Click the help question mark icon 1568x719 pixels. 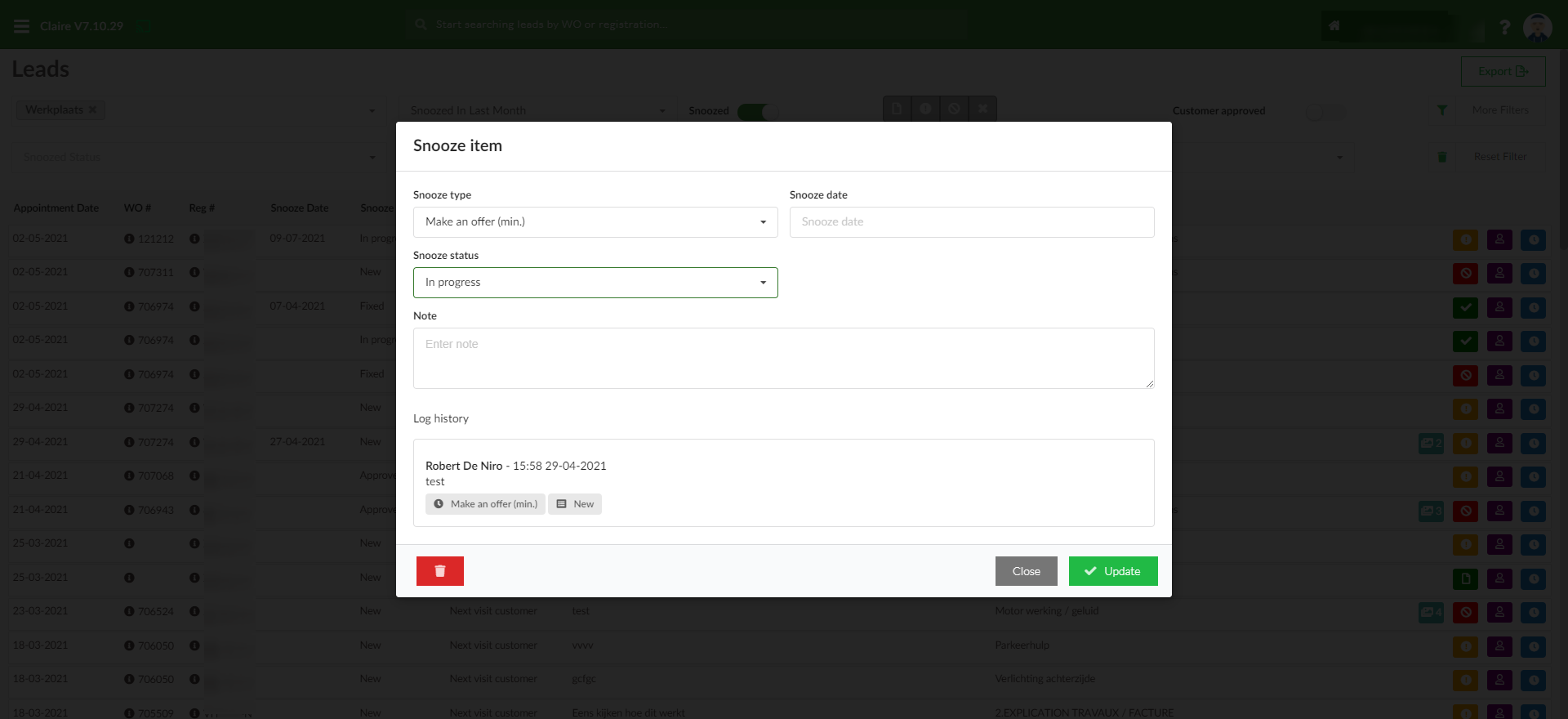(1504, 27)
